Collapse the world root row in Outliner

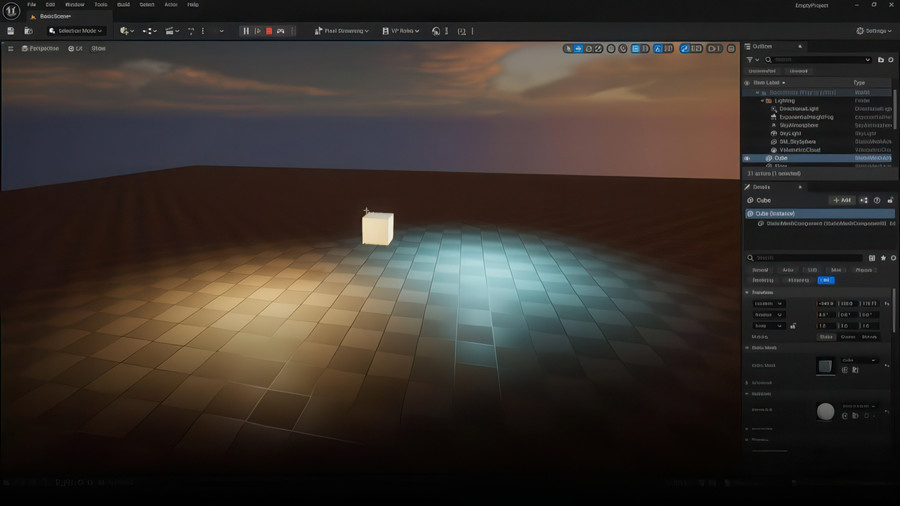[x=757, y=92]
